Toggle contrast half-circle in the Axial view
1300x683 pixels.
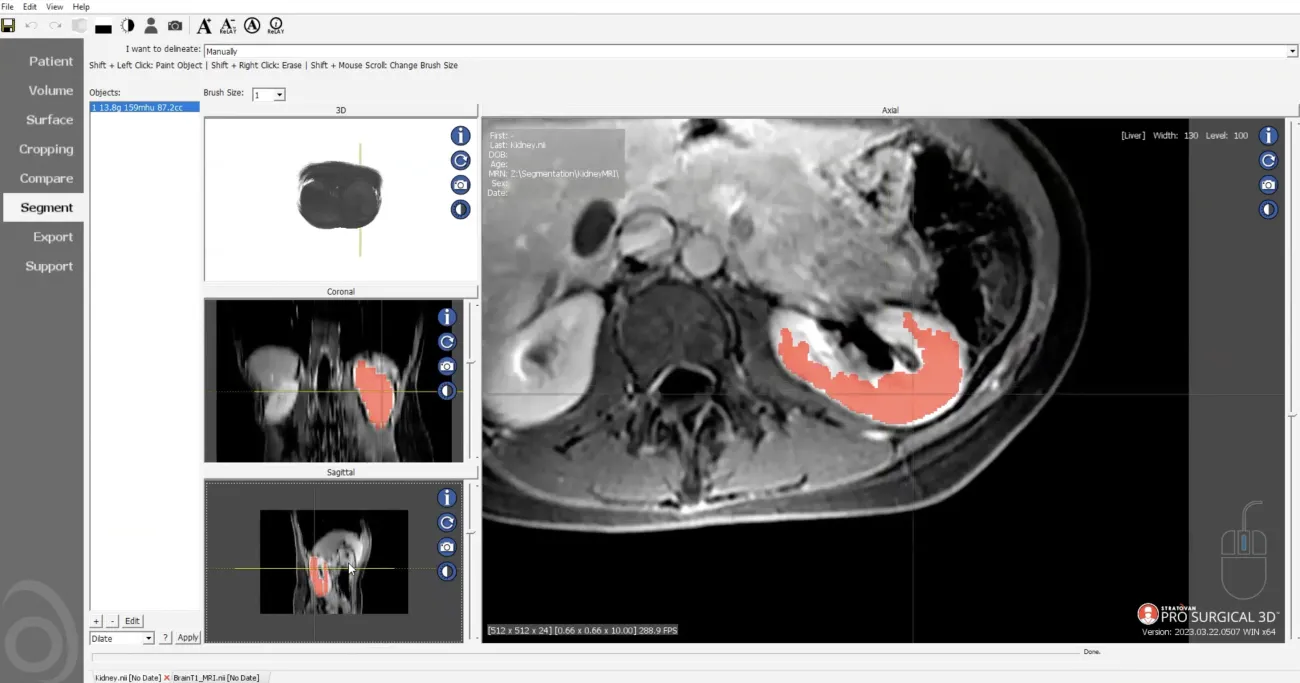click(1267, 210)
